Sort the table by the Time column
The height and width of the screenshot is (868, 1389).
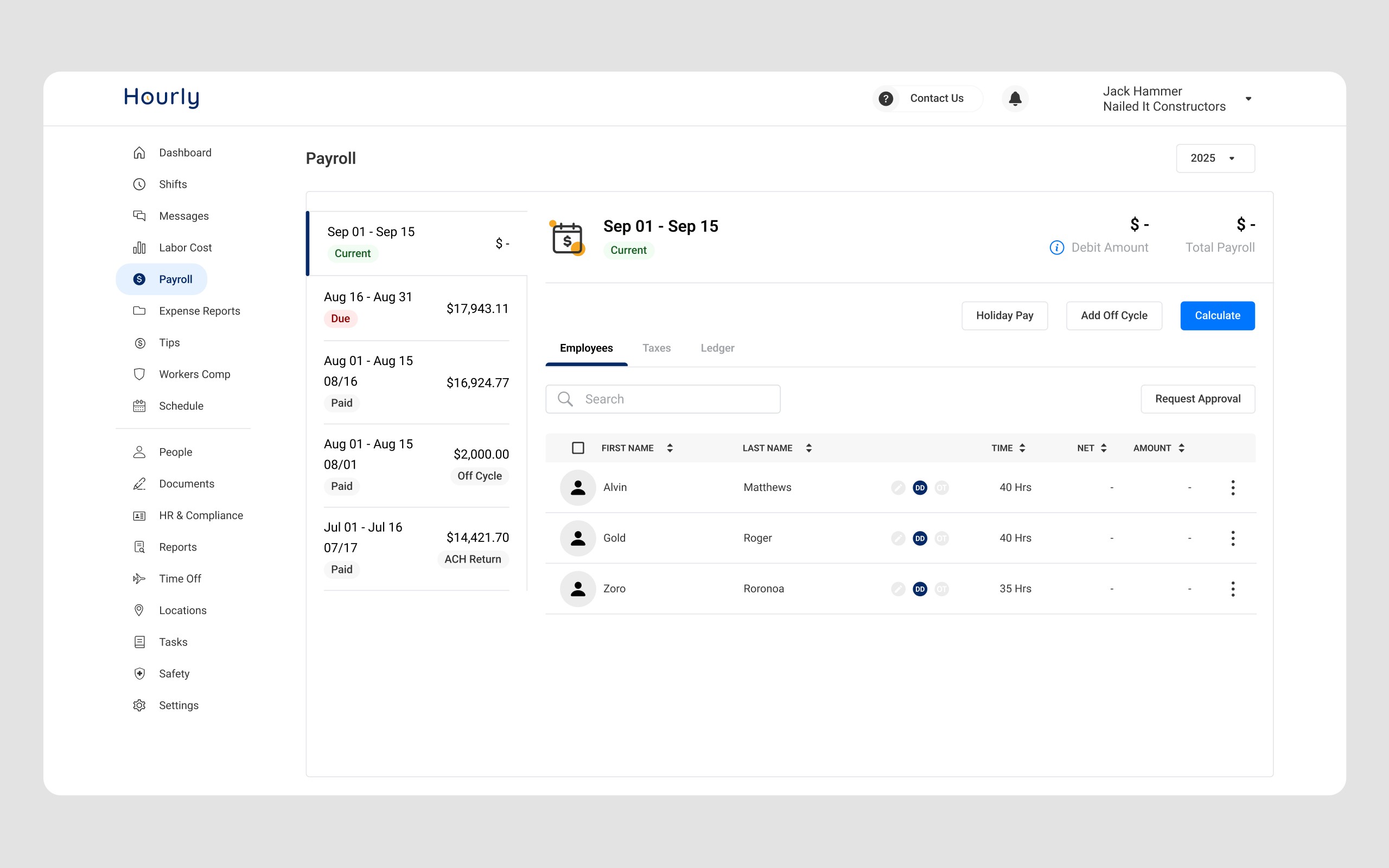click(x=1022, y=448)
